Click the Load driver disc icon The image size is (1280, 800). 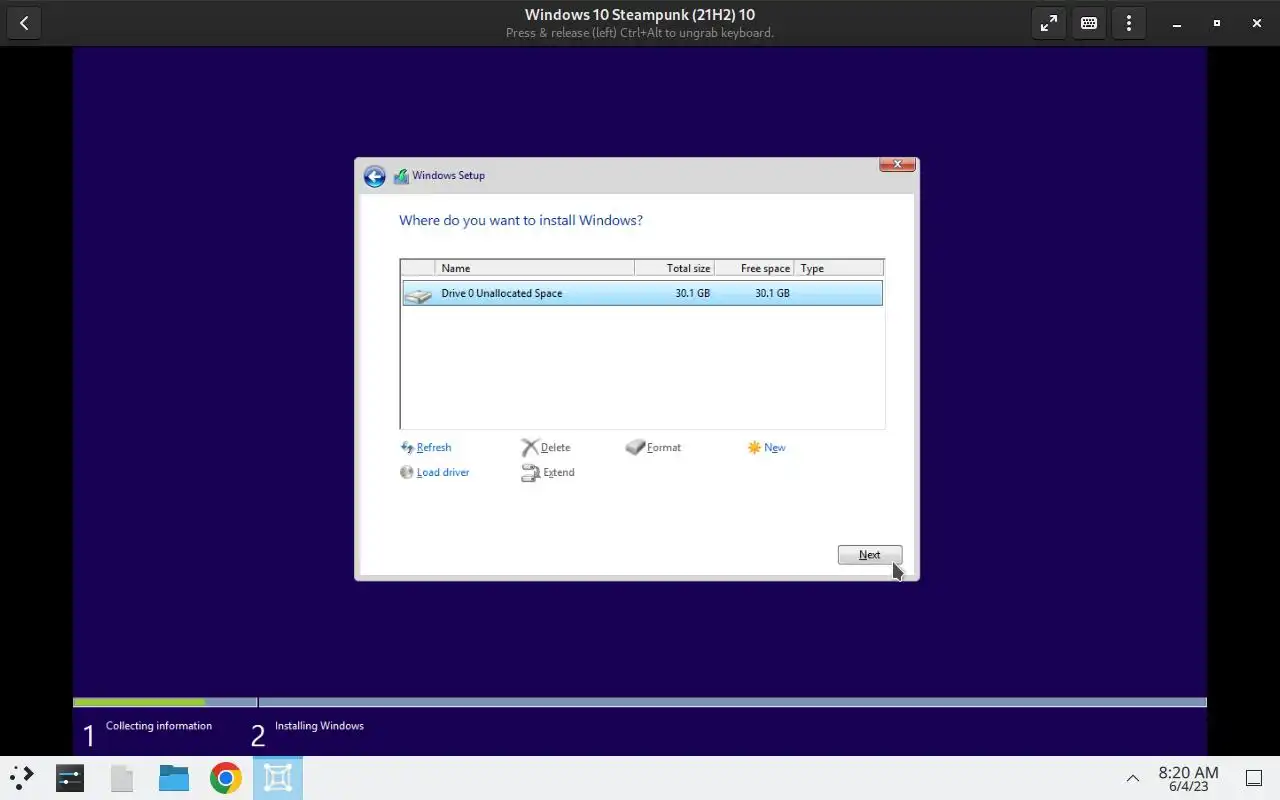point(407,472)
